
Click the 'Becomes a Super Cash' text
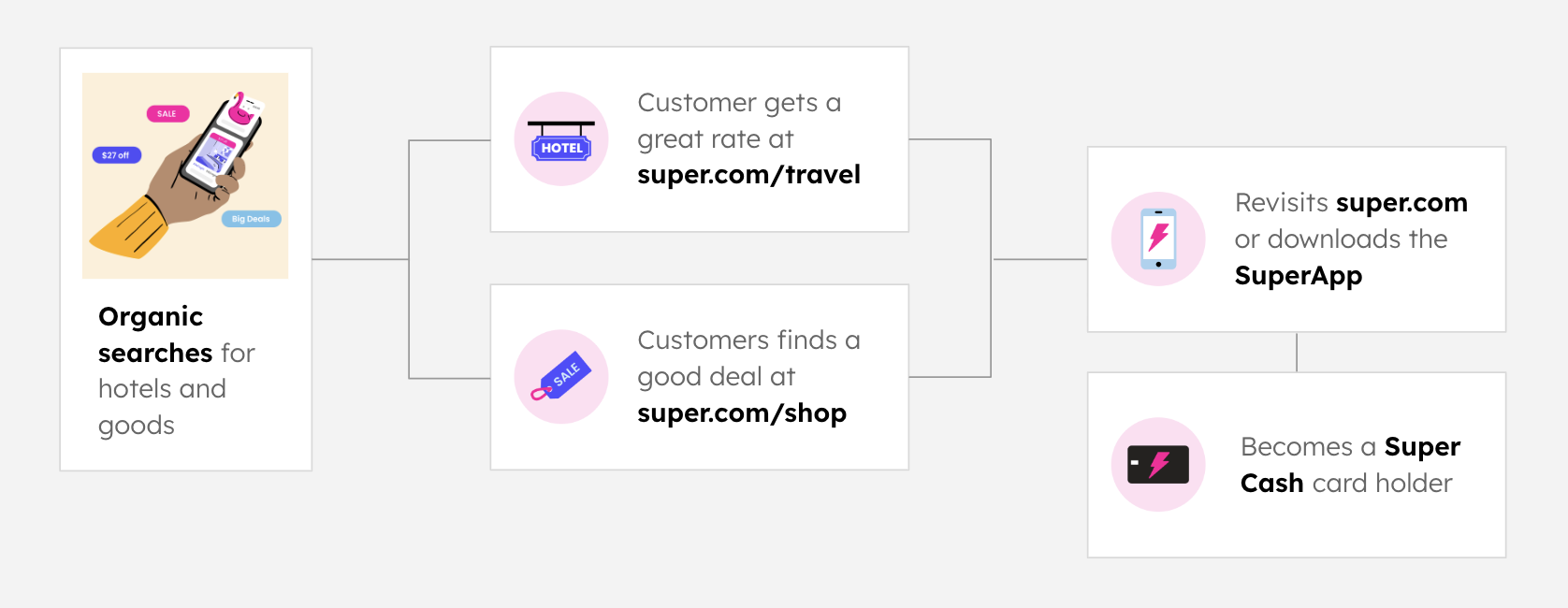pyautogui.click(x=1351, y=465)
